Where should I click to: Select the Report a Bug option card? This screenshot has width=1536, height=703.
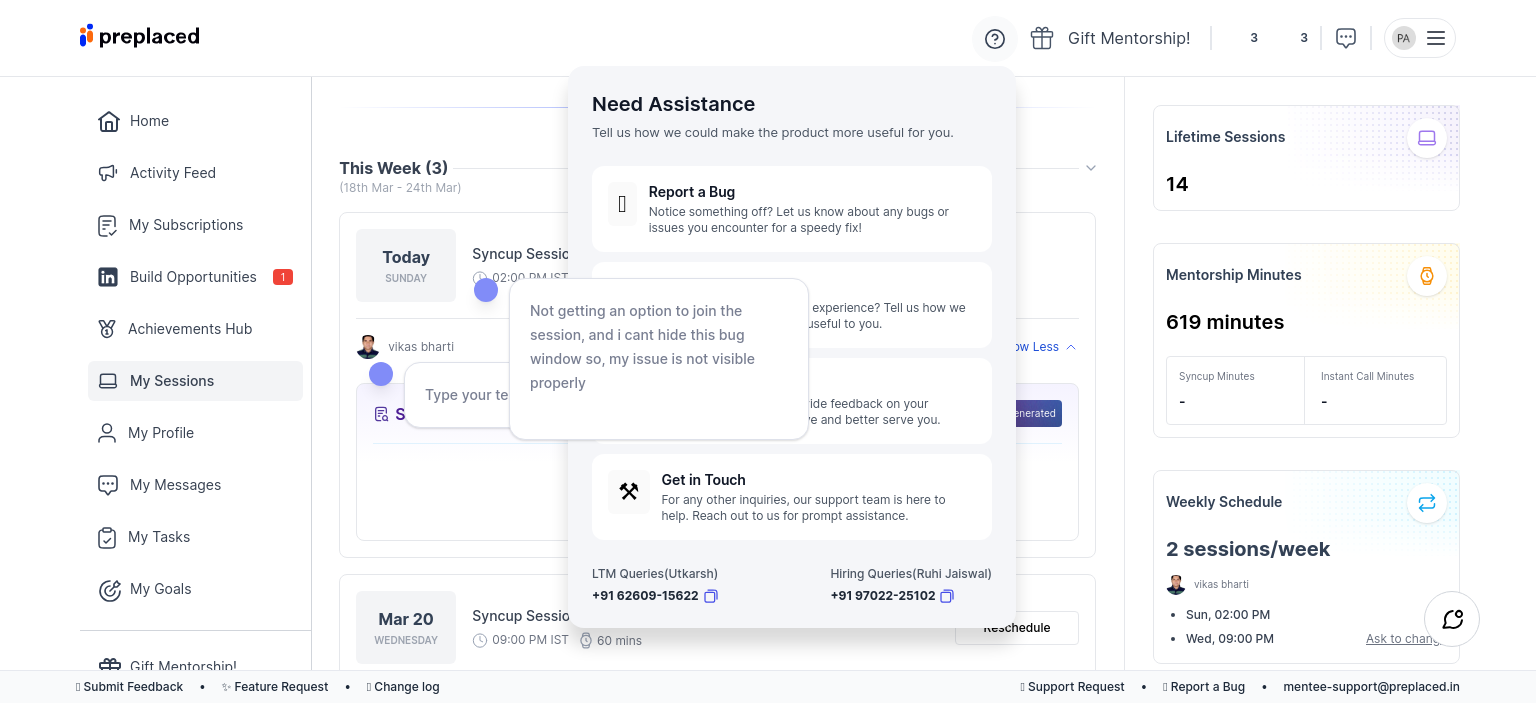coord(791,209)
